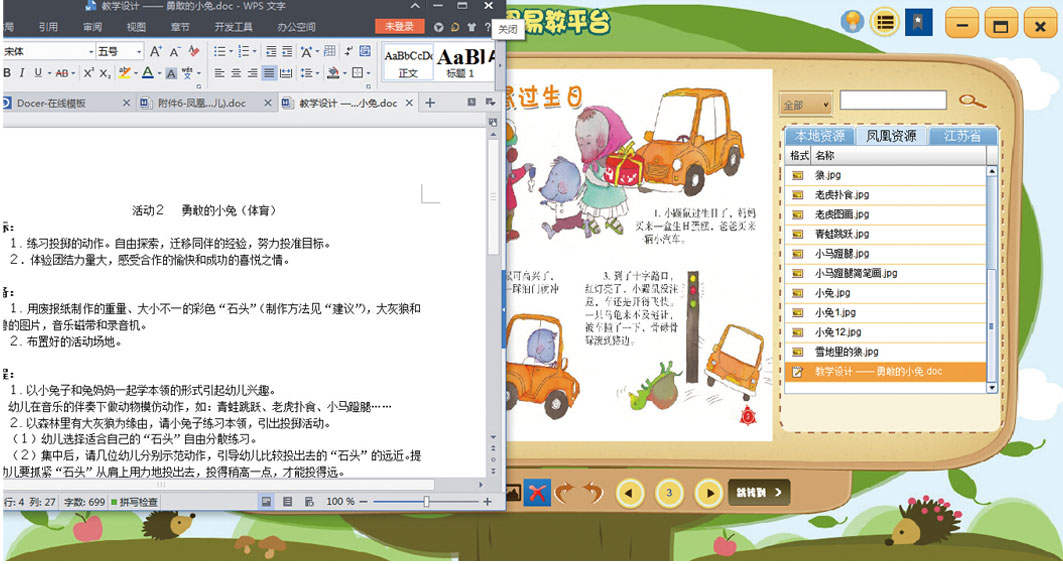Open the 引用 ribbon tab
This screenshot has height=564, width=1063.
pos(48,27)
